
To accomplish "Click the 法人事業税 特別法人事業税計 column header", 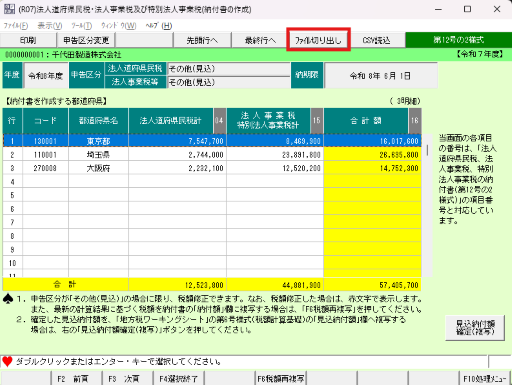I will [268, 121].
